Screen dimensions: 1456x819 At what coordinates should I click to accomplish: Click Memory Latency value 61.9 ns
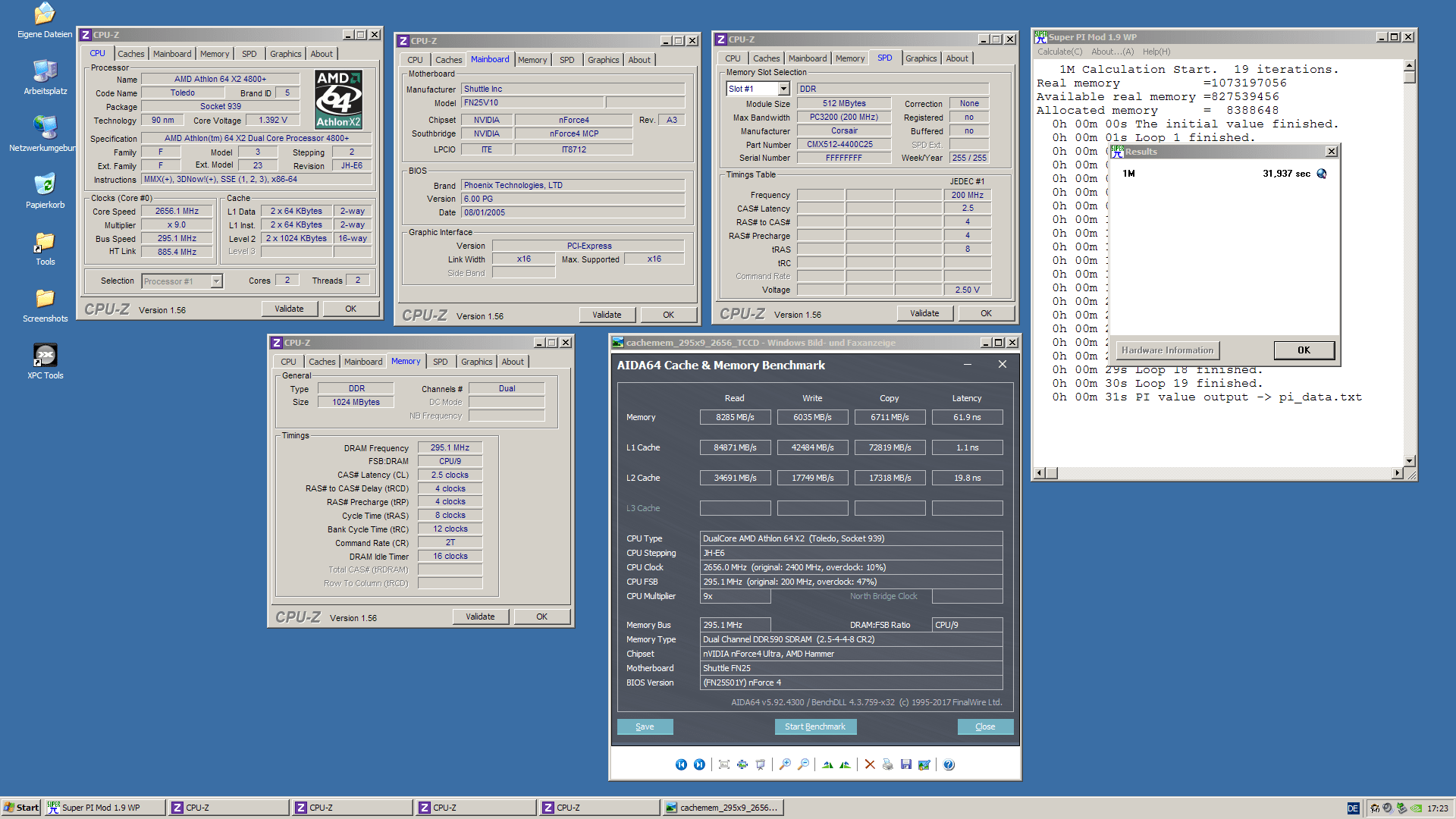click(967, 417)
